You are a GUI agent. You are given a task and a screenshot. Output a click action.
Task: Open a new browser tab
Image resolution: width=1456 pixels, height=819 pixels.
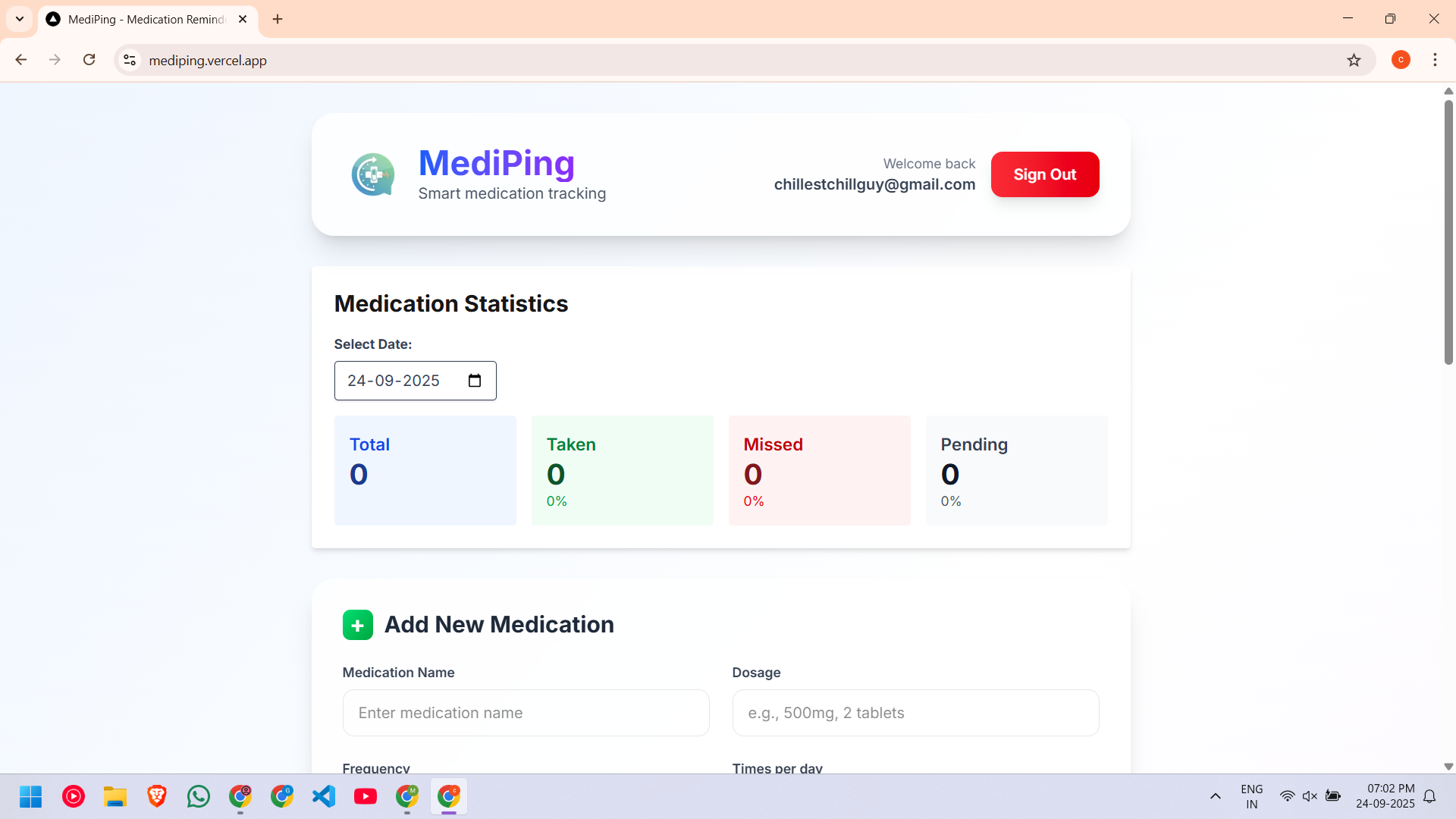pyautogui.click(x=278, y=19)
